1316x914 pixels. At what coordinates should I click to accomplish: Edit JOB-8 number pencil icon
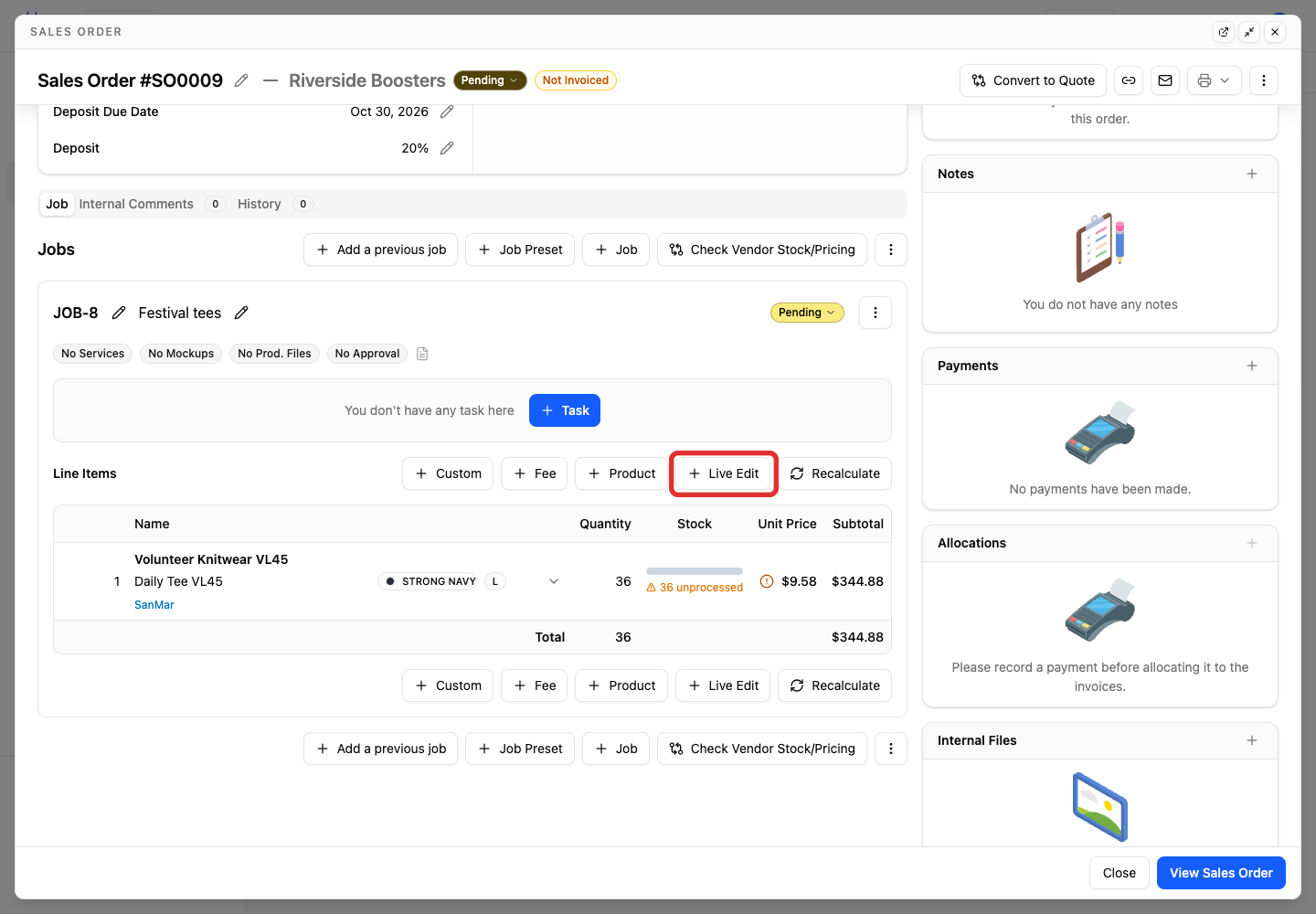[119, 313]
